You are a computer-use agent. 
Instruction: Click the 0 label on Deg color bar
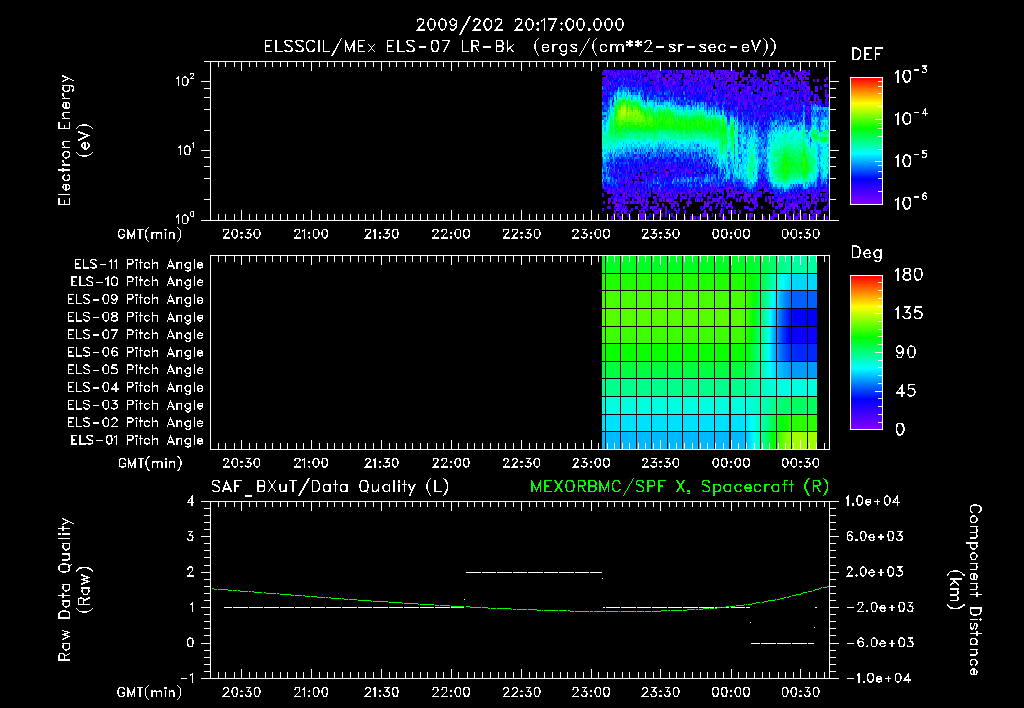coord(900,430)
